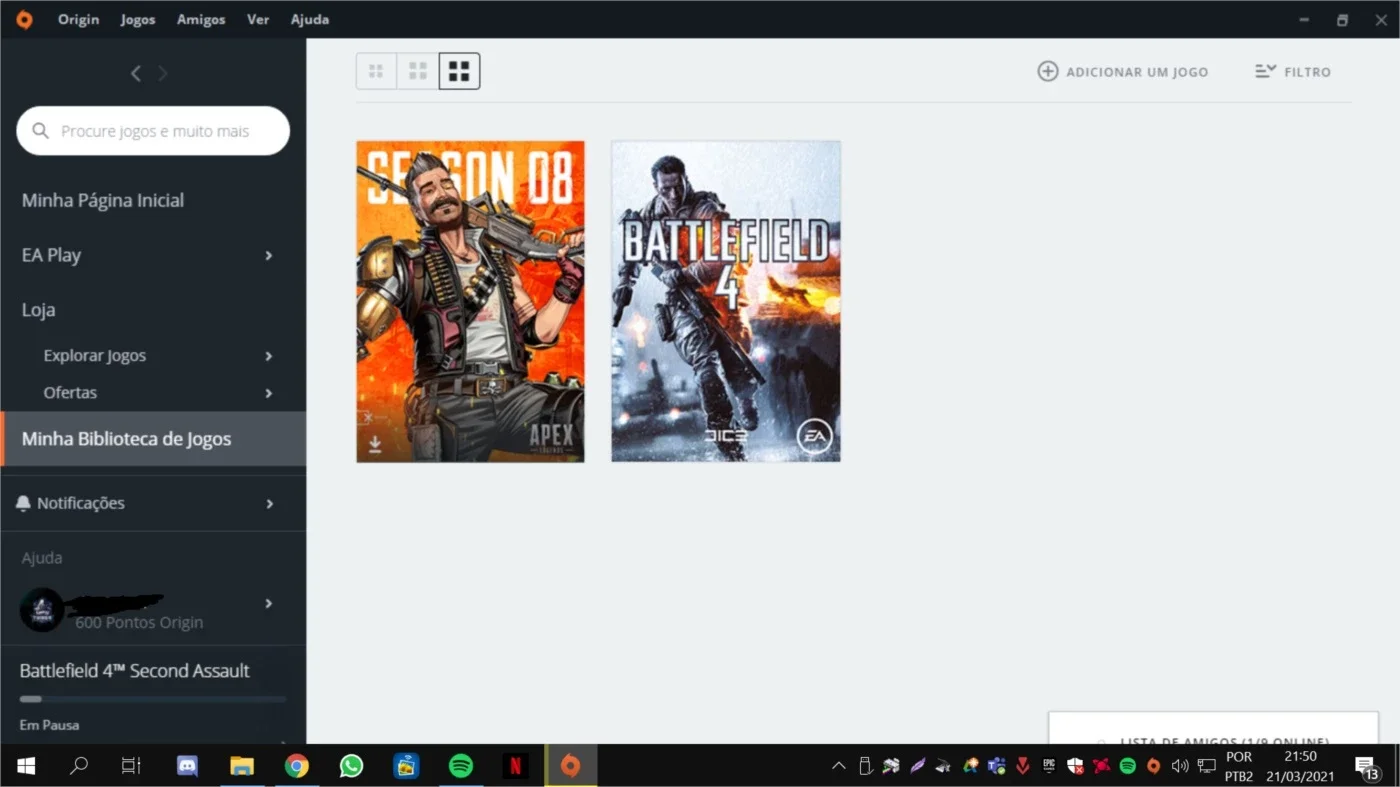Open the Ajuda menu in the menu bar
Image resolution: width=1400 pixels, height=787 pixels.
click(309, 20)
